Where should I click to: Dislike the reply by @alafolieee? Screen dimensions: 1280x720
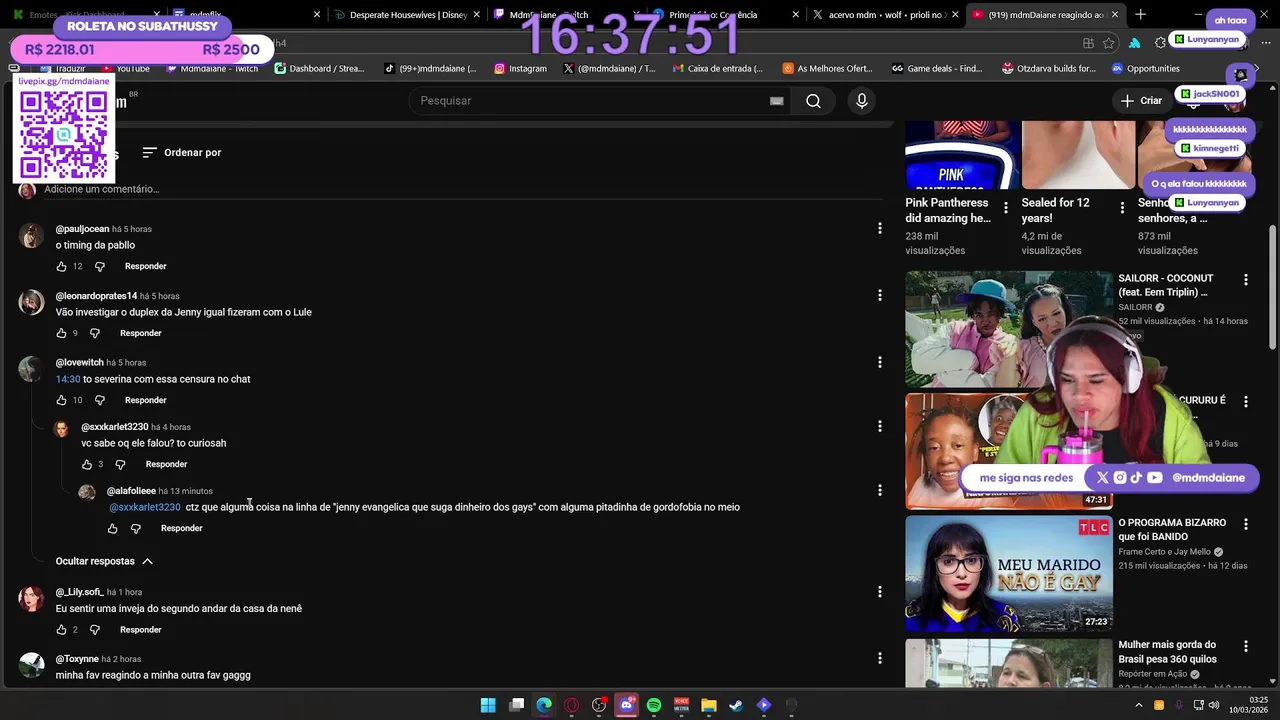pyautogui.click(x=136, y=528)
